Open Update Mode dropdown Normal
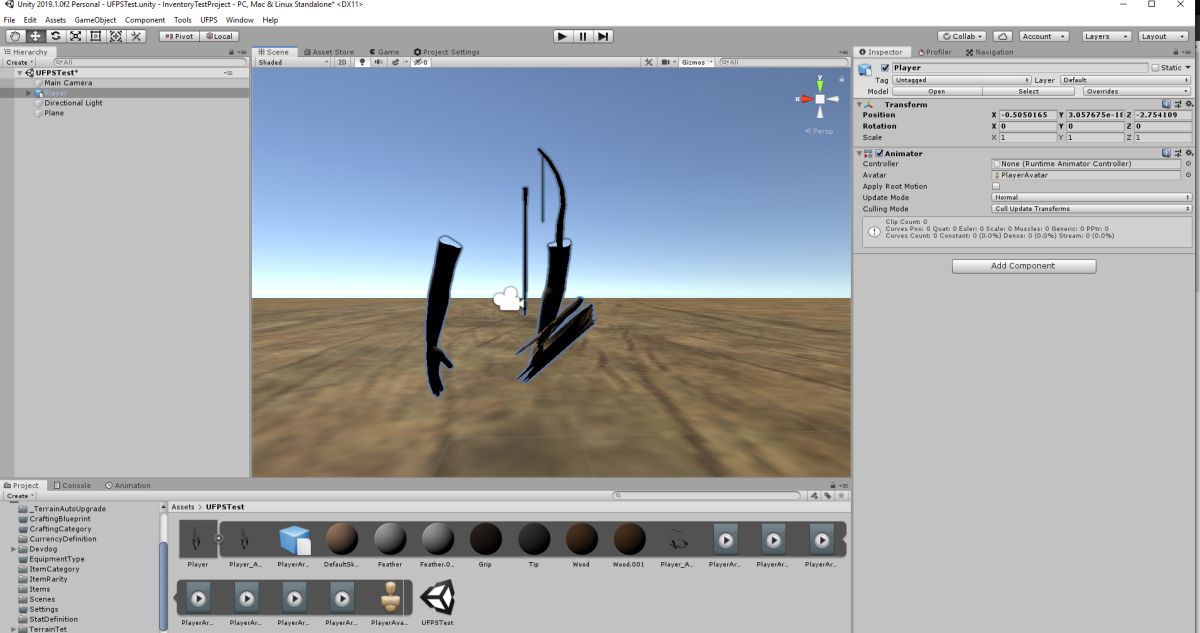Image resolution: width=1200 pixels, height=633 pixels. 1092,197
